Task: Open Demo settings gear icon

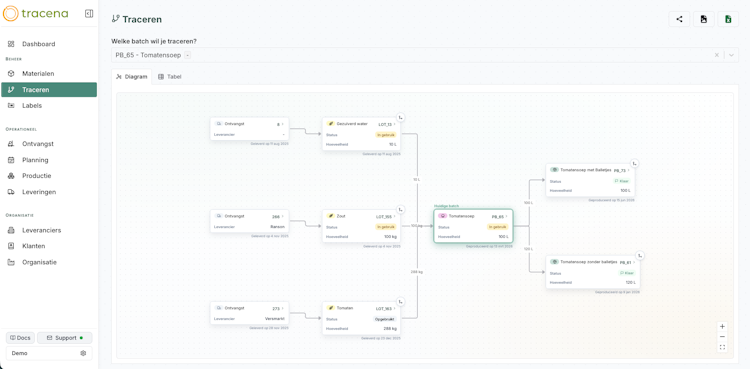Action: tap(83, 353)
